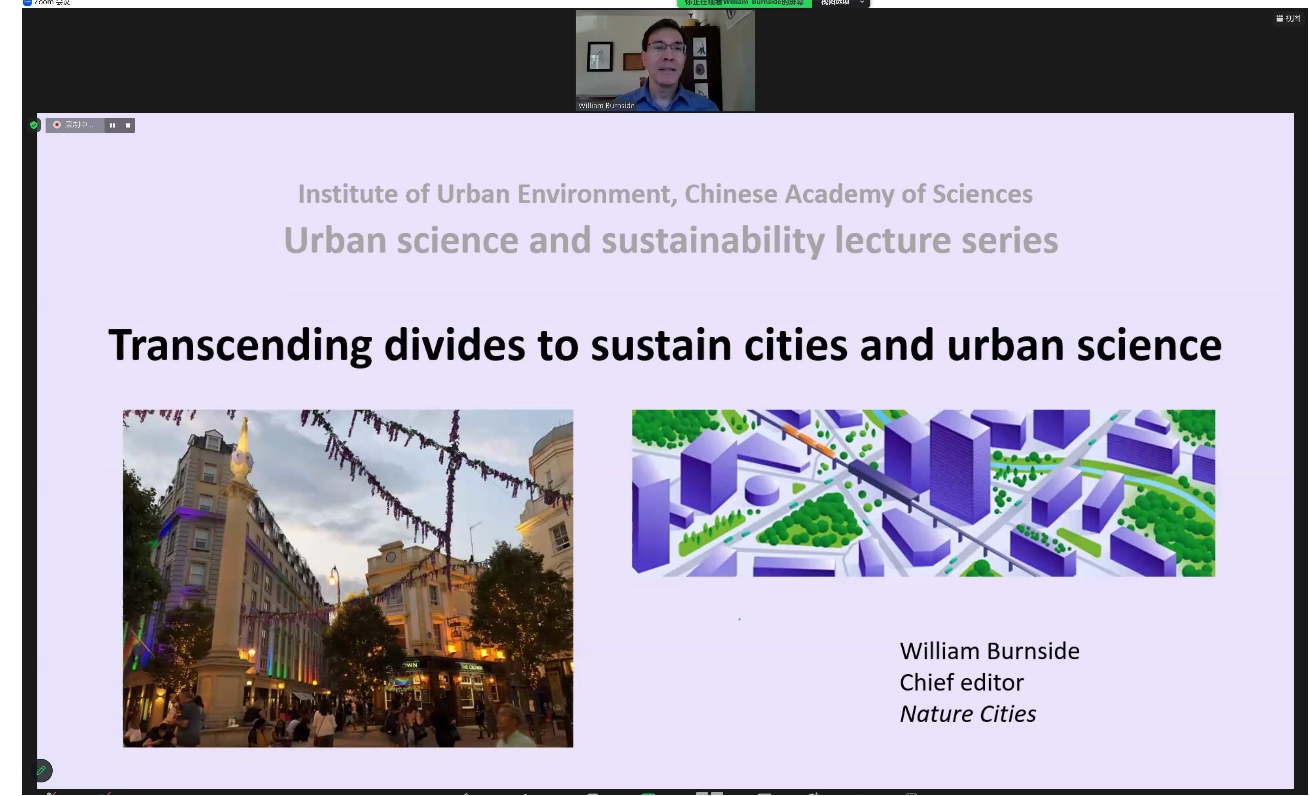This screenshot has width=1309, height=796.
Task: Click the green annotate pencil icon
Action: pyautogui.click(x=41, y=770)
